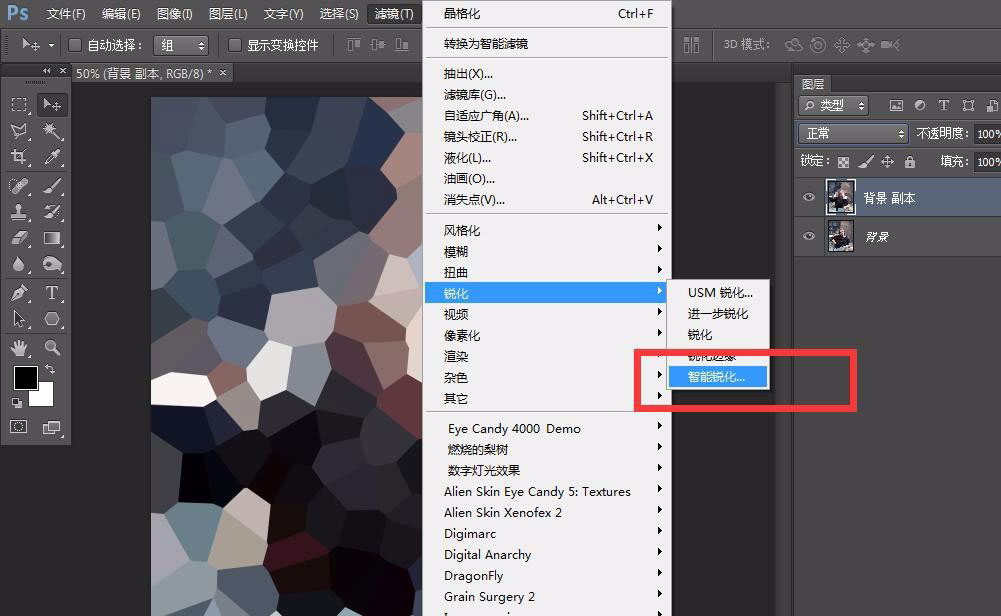Open the blend mode dropdown showing 正常
This screenshot has height=616, width=1001.
click(852, 133)
